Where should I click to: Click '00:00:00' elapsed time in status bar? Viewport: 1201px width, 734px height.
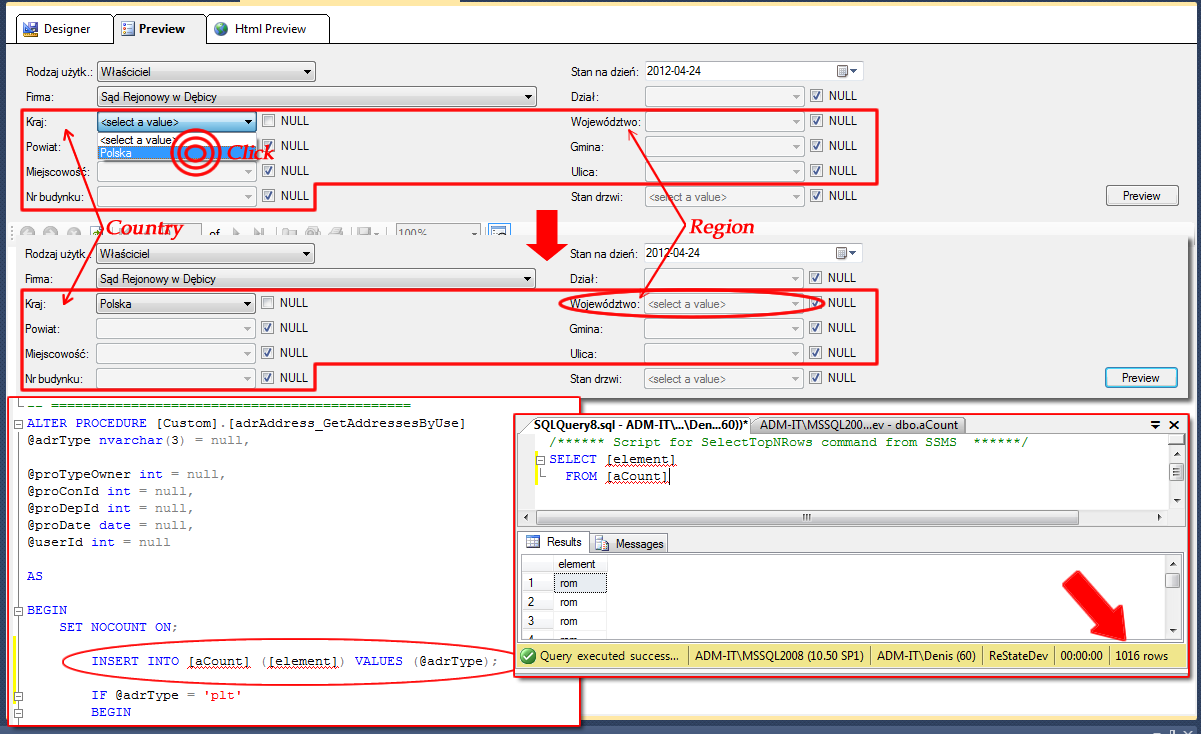1081,656
